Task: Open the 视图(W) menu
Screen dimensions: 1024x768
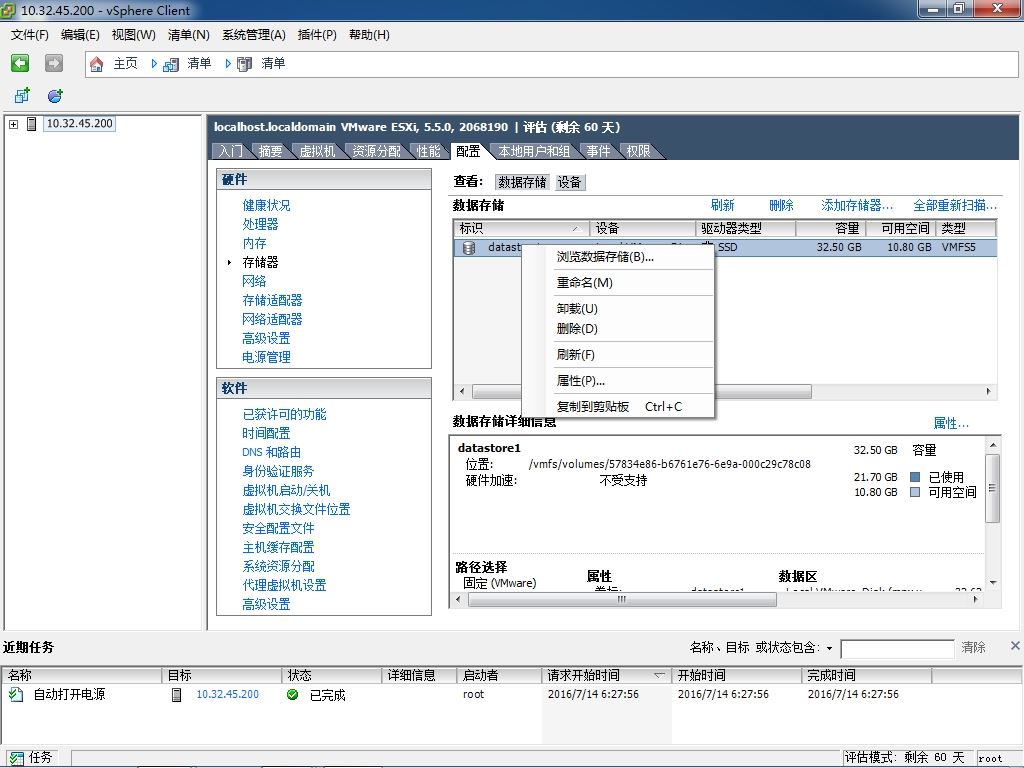Action: tap(133, 35)
